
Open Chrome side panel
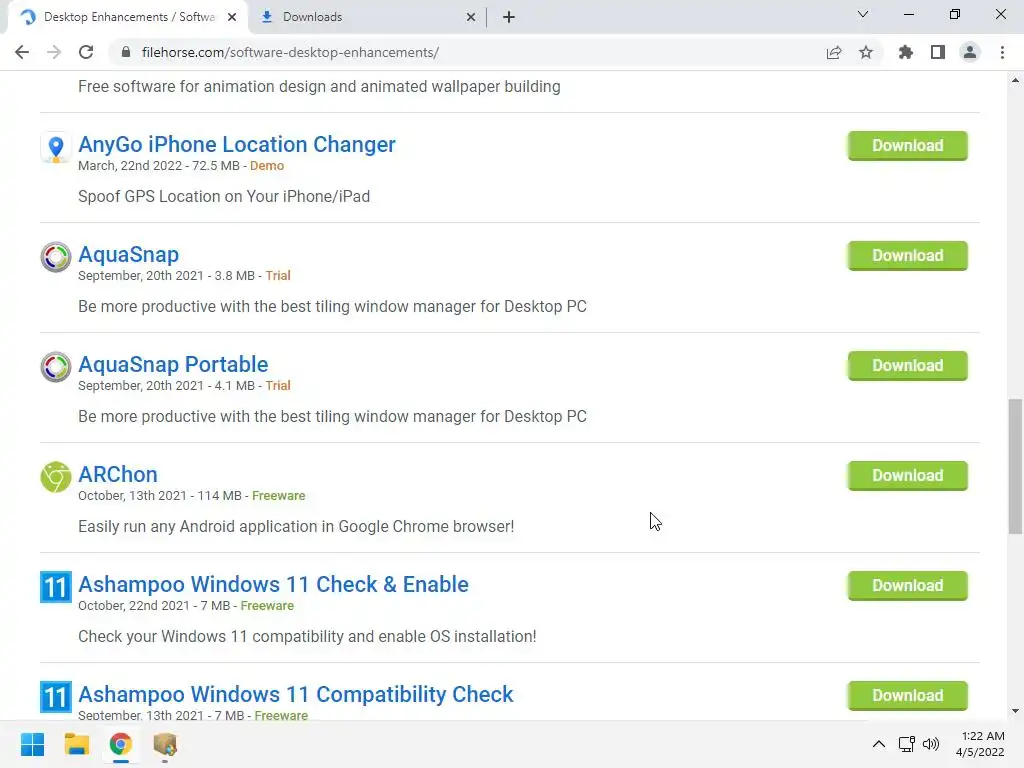938,52
